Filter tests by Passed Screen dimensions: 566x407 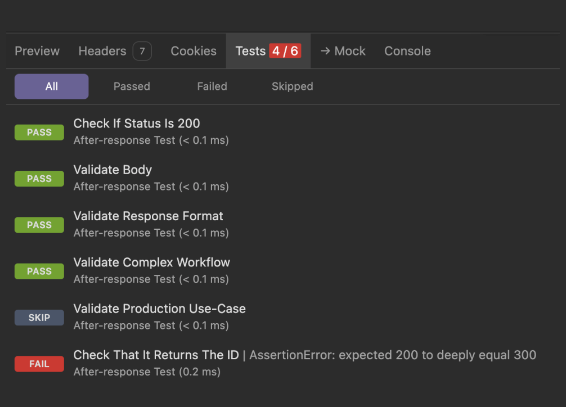132,86
